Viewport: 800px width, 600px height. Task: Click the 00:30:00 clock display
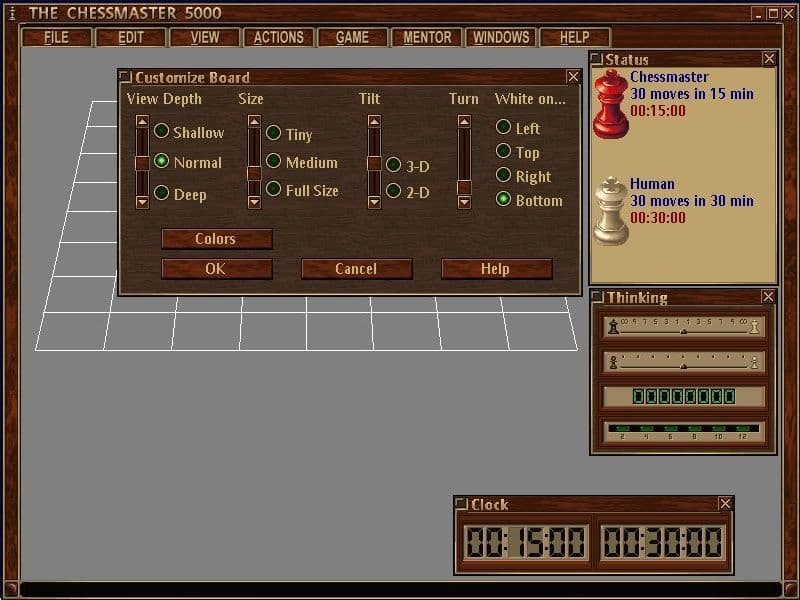pos(662,541)
